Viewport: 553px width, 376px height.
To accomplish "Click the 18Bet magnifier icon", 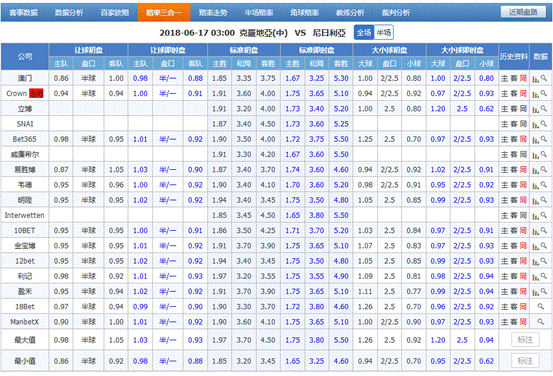I will coord(540,307).
